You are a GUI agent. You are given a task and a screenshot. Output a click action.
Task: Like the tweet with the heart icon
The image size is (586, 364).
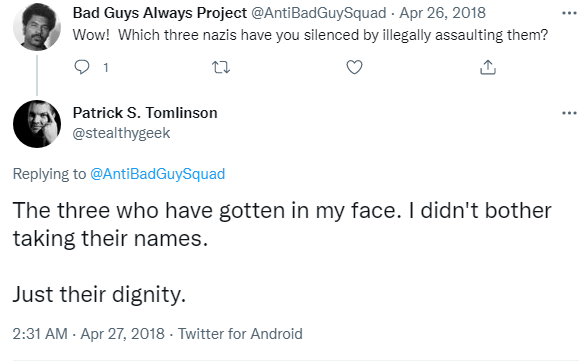coord(354,67)
